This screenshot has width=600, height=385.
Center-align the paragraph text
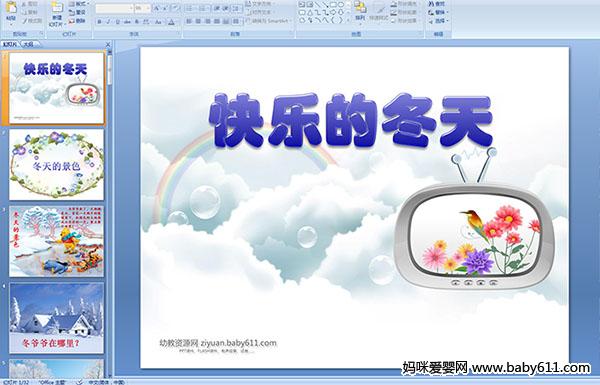tap(198, 22)
